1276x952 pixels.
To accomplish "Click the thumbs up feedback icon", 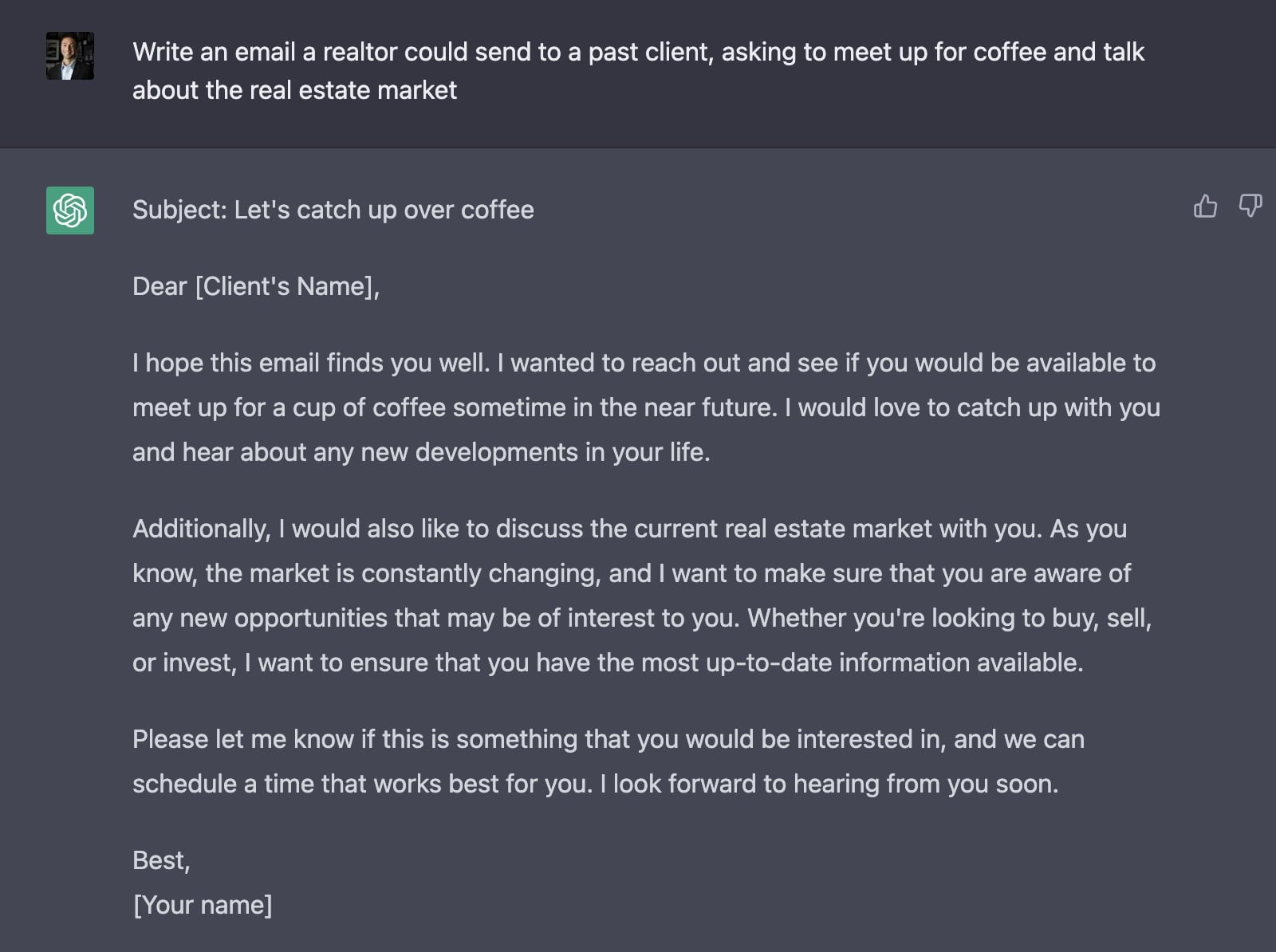I will (x=1205, y=207).
